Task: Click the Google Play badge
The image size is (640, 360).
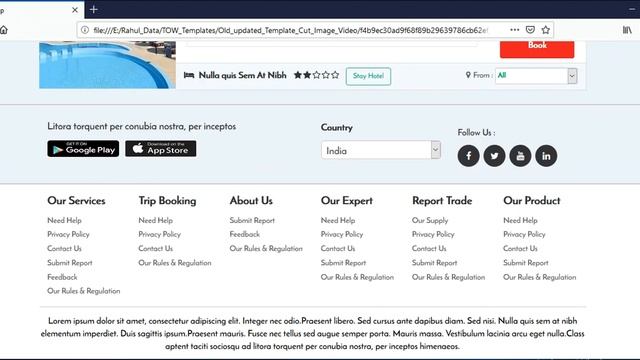Action: [83, 149]
